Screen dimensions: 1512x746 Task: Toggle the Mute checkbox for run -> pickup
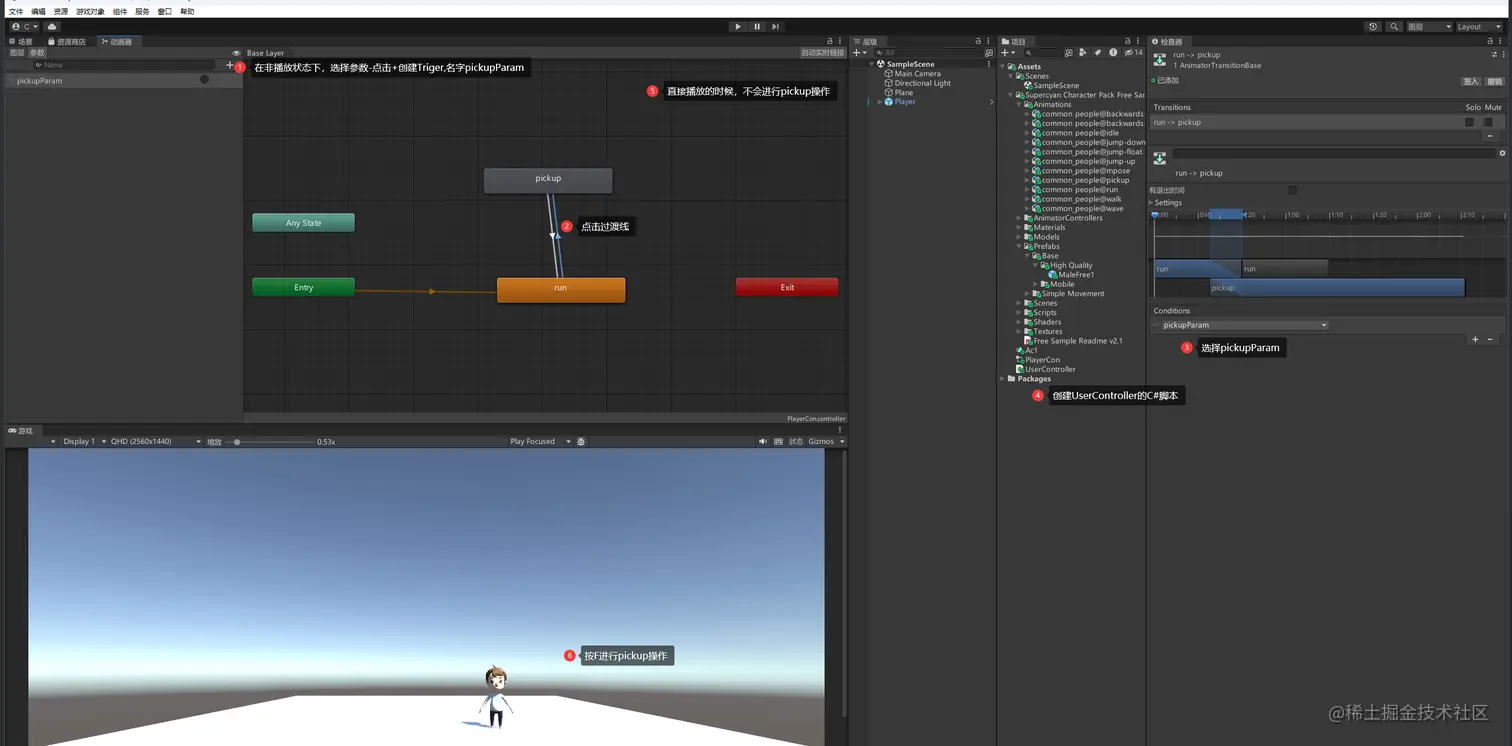point(1488,122)
